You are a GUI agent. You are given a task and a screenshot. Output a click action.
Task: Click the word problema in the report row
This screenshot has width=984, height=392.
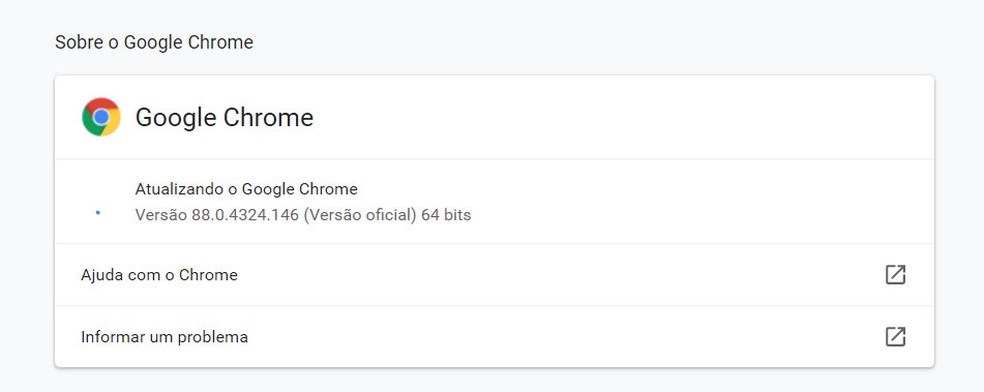coord(213,337)
